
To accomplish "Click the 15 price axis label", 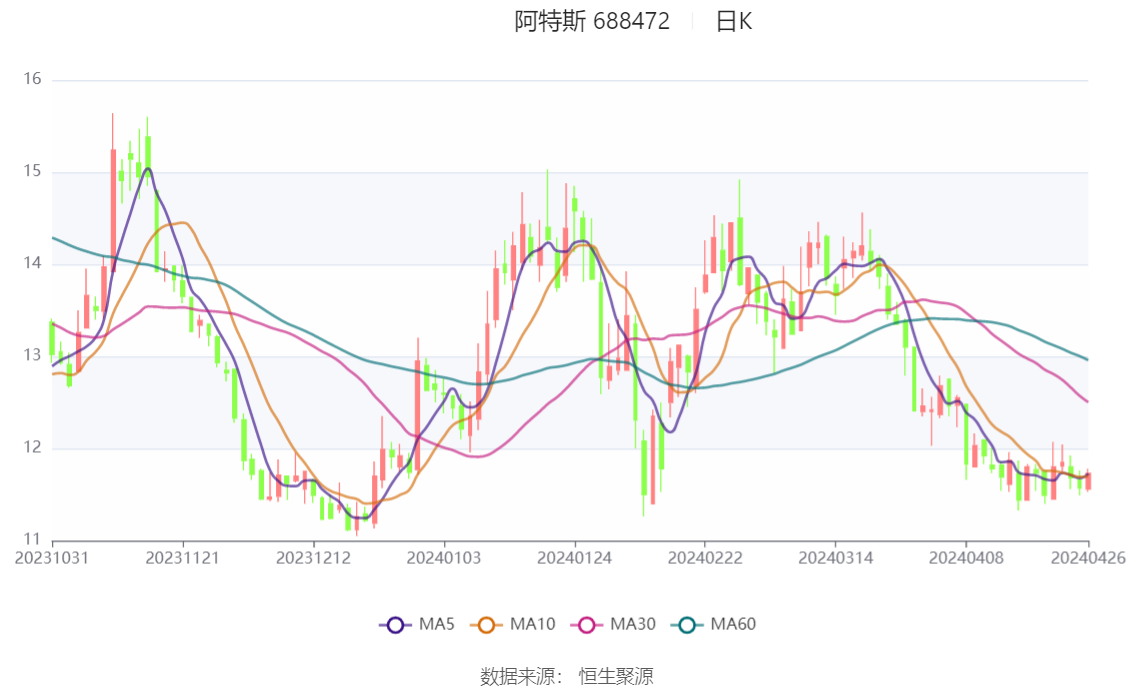I will 32,171.
